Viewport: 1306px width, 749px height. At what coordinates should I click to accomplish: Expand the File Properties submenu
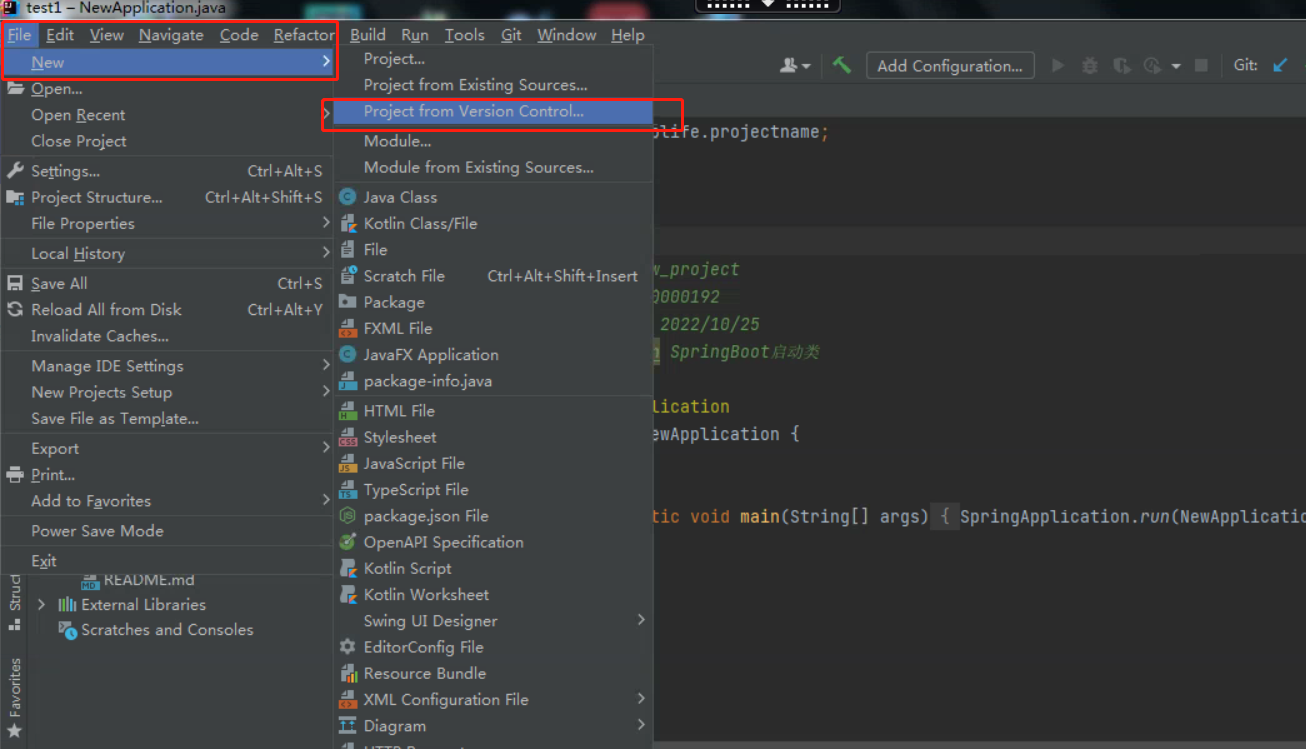166,223
